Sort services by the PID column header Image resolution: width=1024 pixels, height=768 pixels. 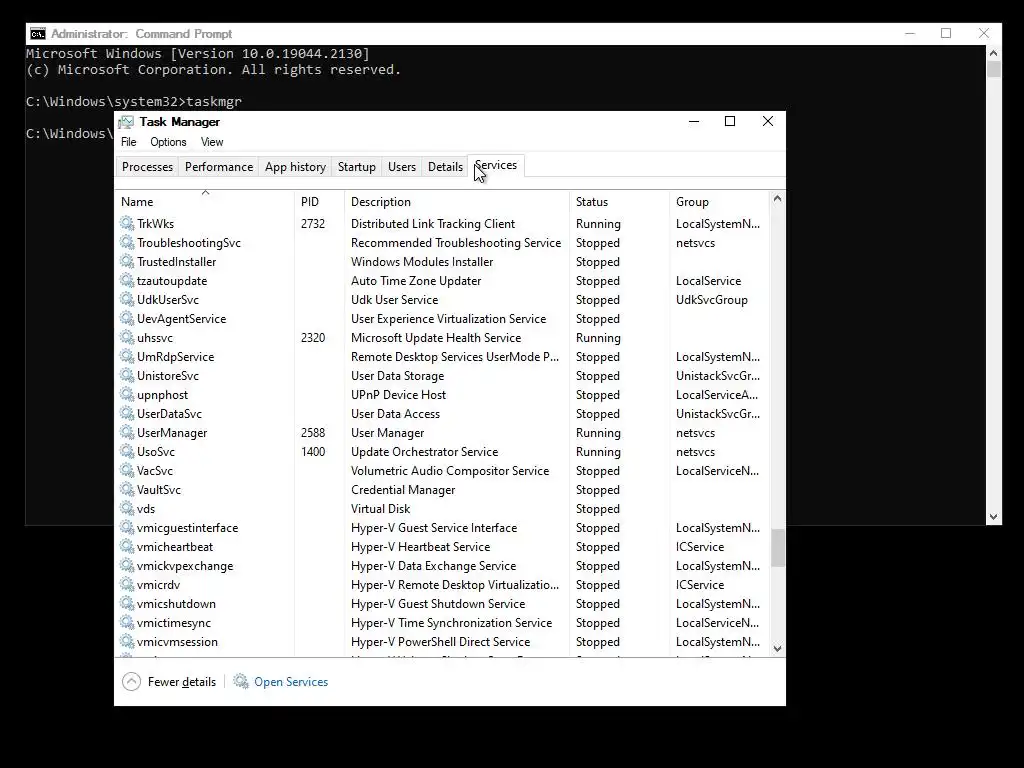coord(318,202)
